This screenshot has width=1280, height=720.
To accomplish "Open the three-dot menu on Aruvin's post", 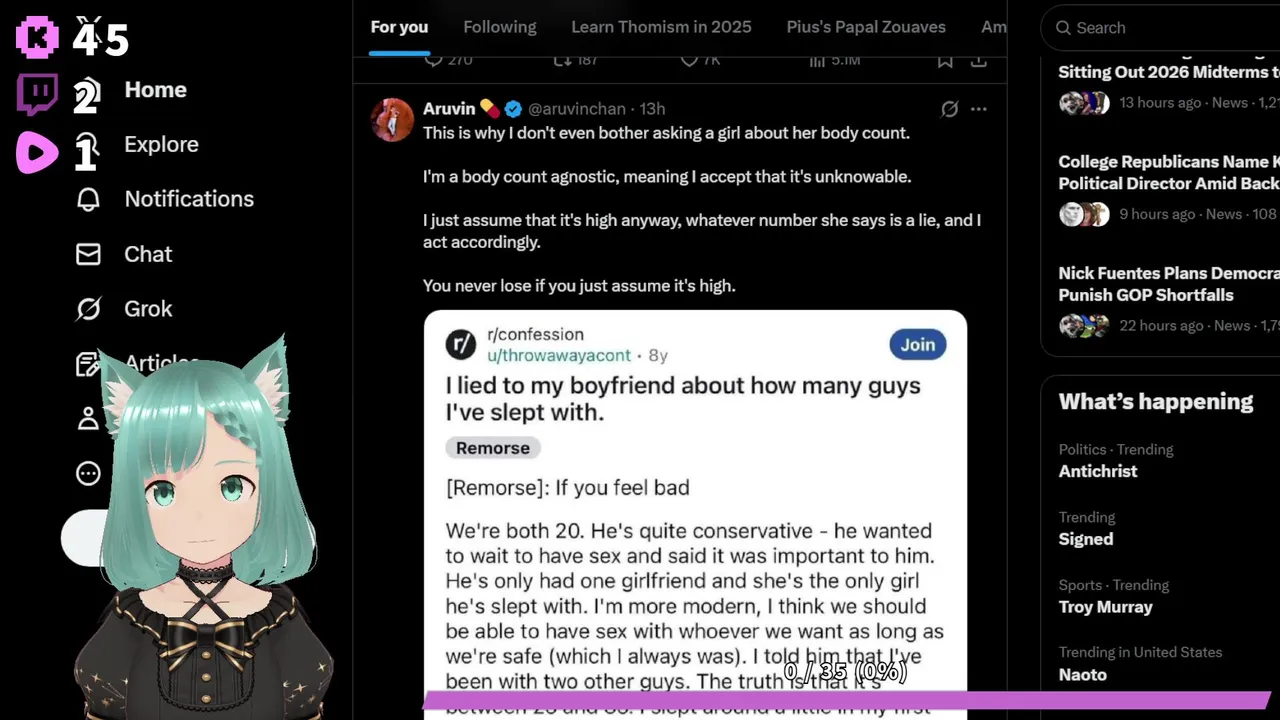I will click(978, 109).
